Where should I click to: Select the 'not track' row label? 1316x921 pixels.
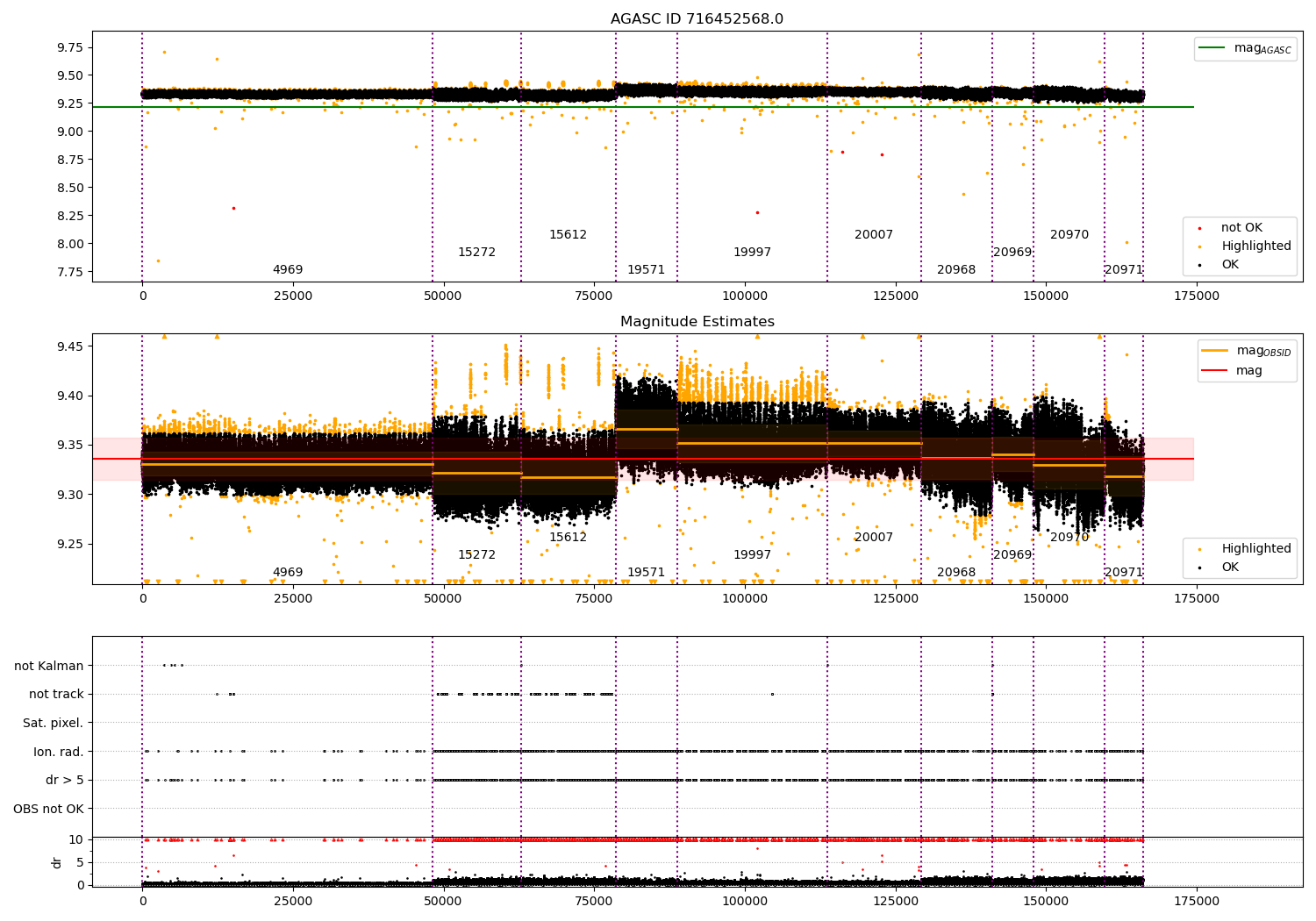(x=56, y=694)
